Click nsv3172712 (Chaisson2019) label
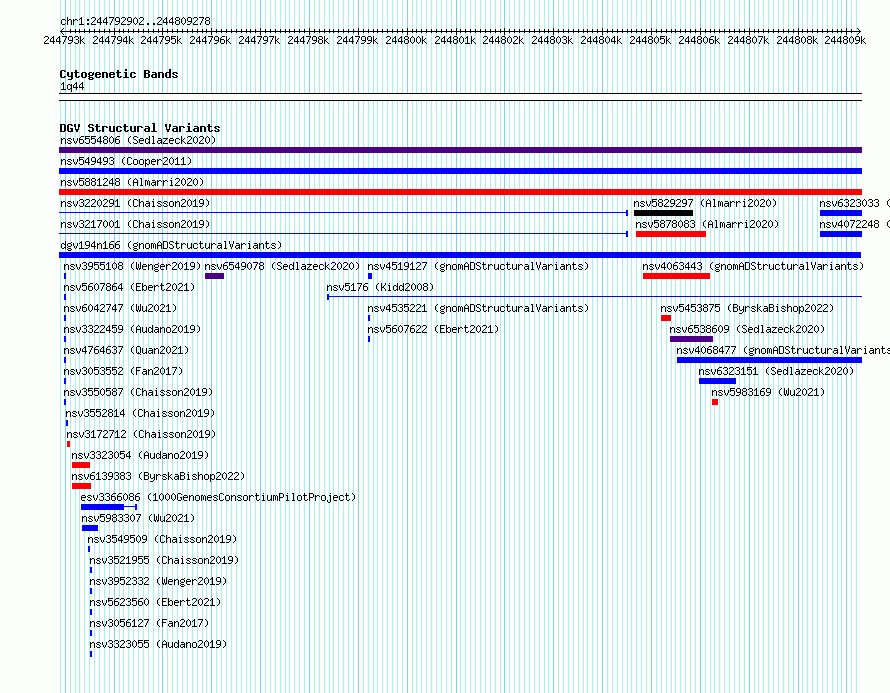This screenshot has height=693, width=890. (x=141, y=434)
